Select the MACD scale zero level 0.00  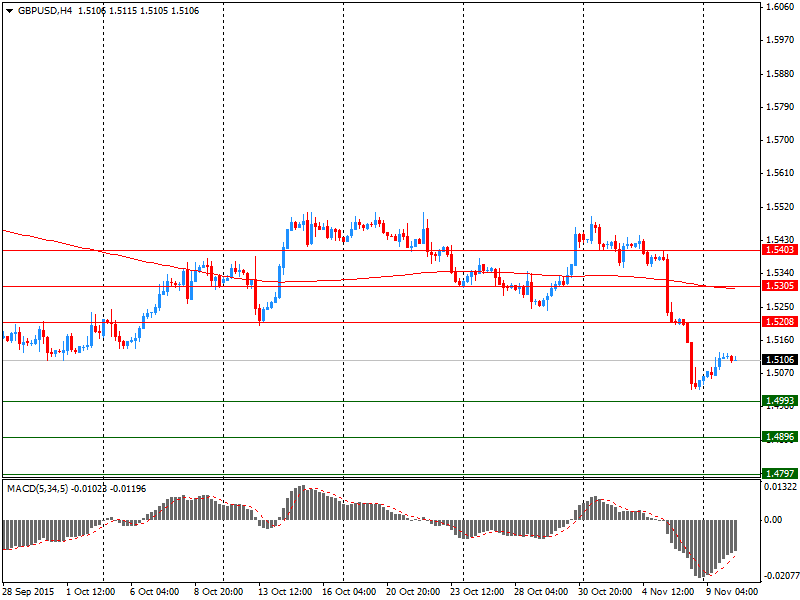(773, 520)
